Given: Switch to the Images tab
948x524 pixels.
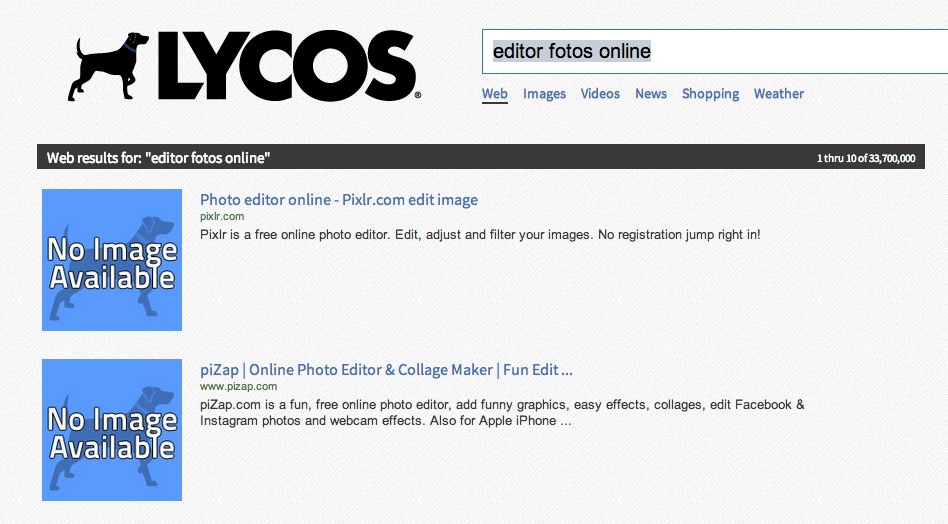Looking at the screenshot, I should (544, 94).
